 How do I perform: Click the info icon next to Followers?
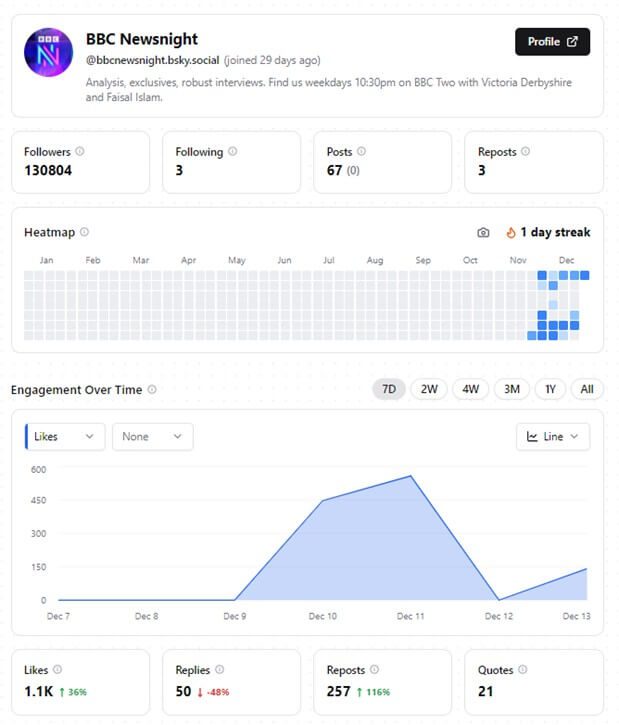click(80, 151)
